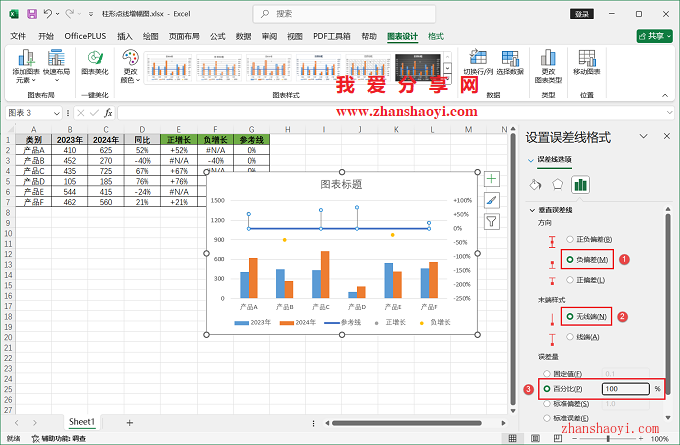Switch to the Format ribbon tab
The width and height of the screenshot is (680, 445).
coord(436,36)
